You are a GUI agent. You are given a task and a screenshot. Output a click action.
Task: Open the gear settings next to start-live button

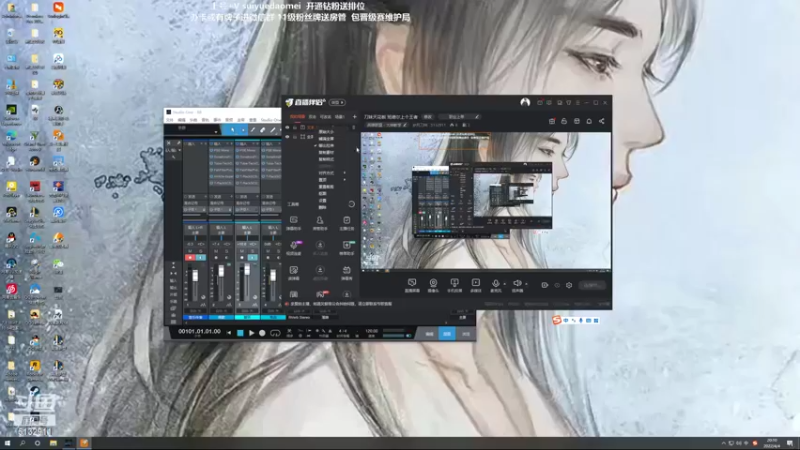569,285
